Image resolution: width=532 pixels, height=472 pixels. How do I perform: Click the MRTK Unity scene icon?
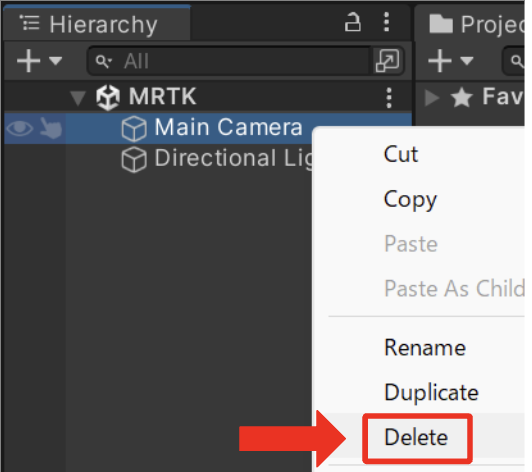(108, 98)
